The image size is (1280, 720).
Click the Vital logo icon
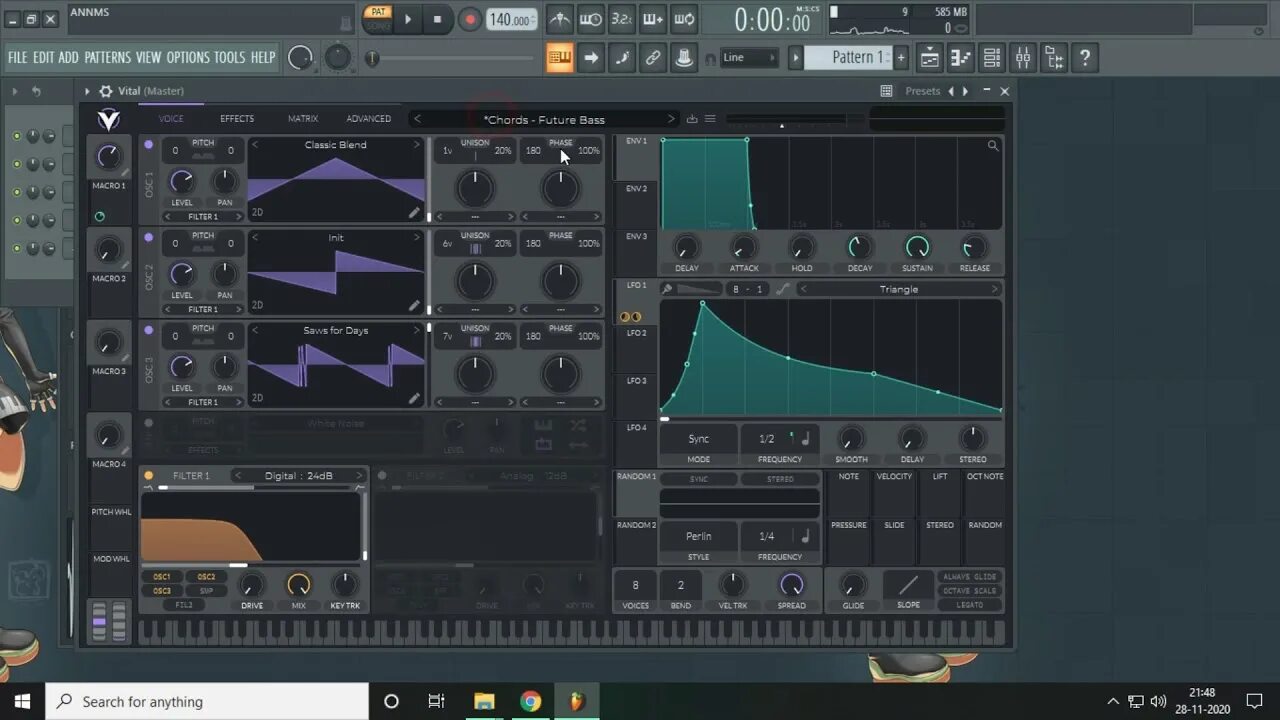(109, 120)
